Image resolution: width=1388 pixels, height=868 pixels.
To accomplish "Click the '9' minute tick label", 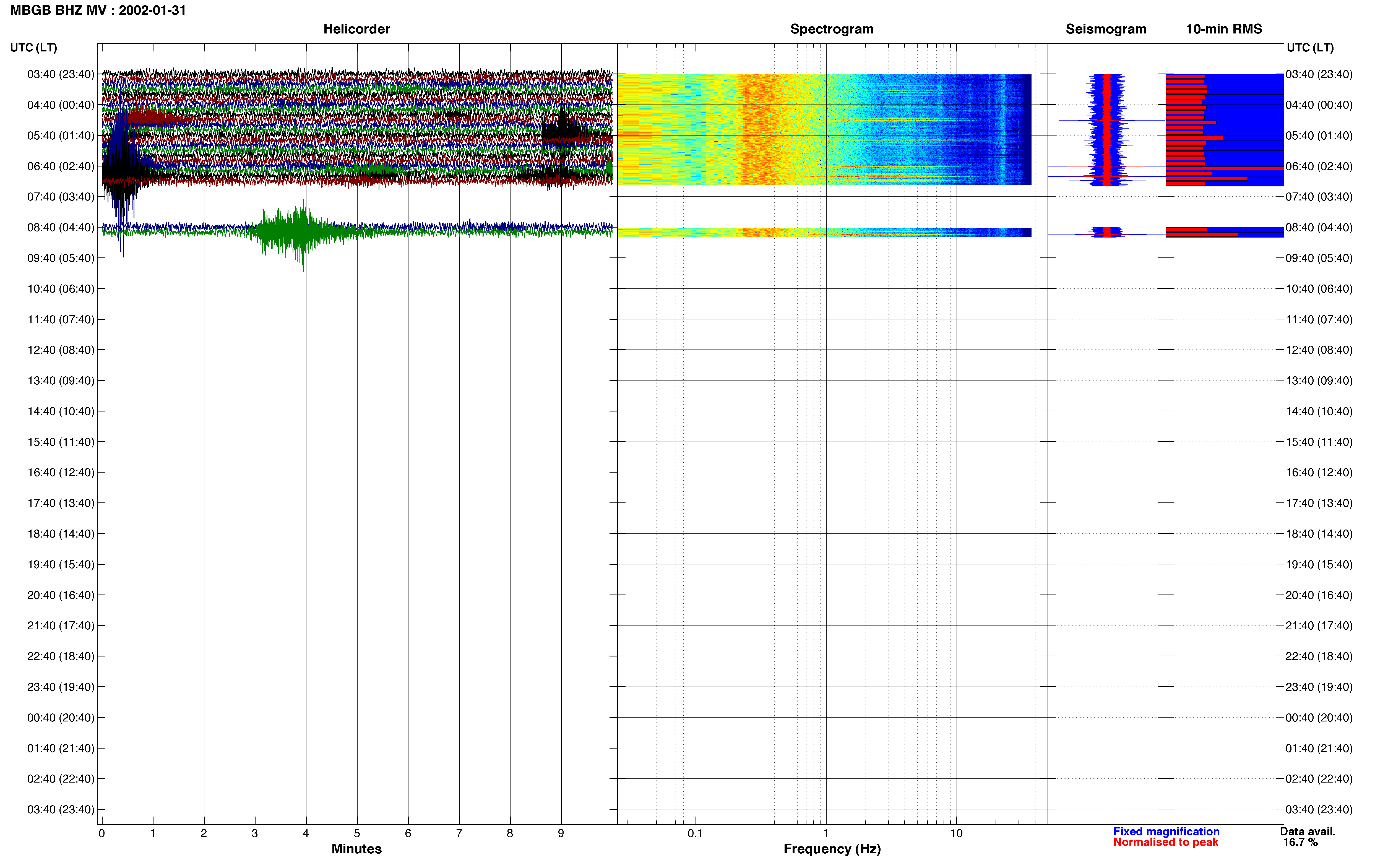I will 561,833.
